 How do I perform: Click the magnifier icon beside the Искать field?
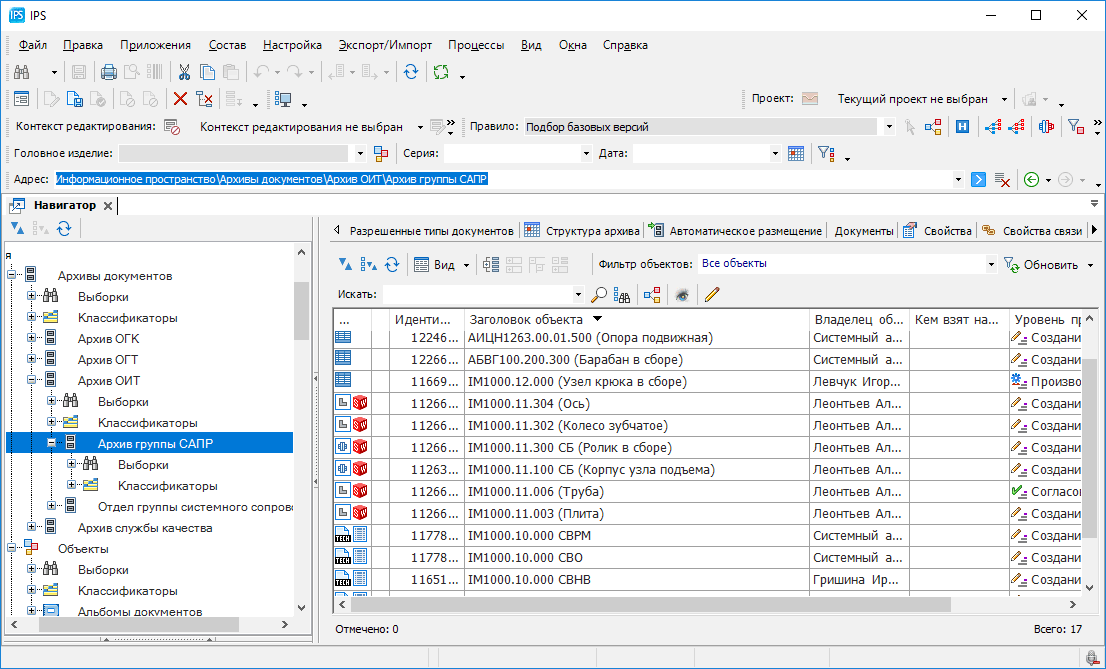coord(599,295)
